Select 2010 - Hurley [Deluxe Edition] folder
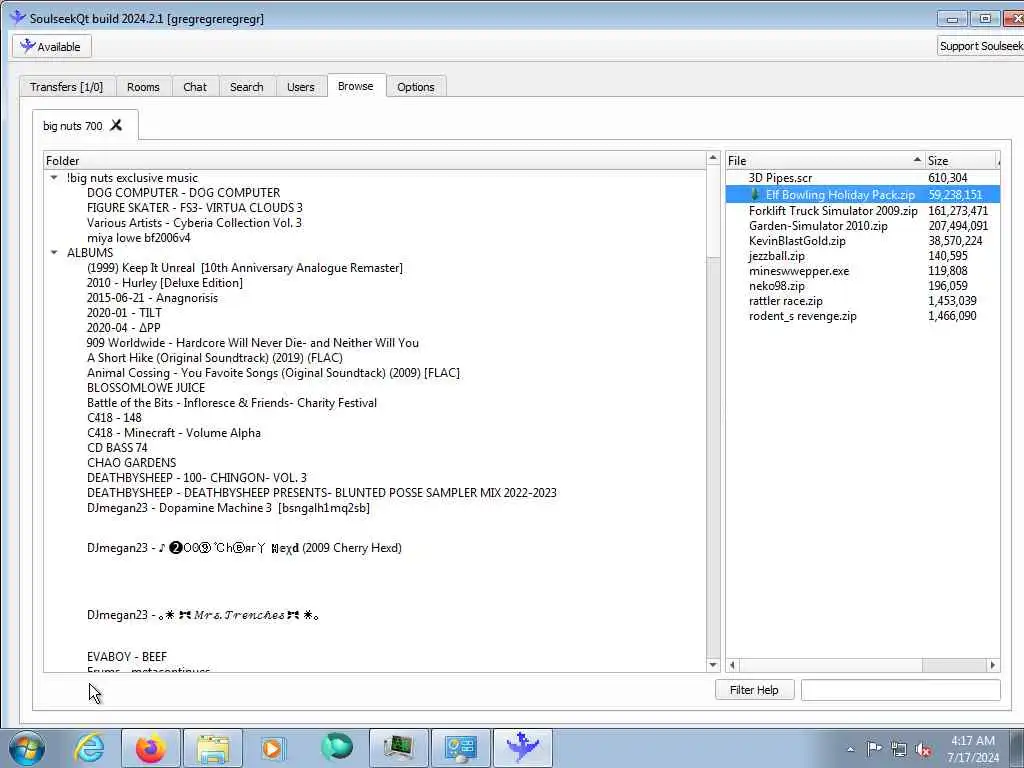The image size is (1024, 768). (165, 283)
